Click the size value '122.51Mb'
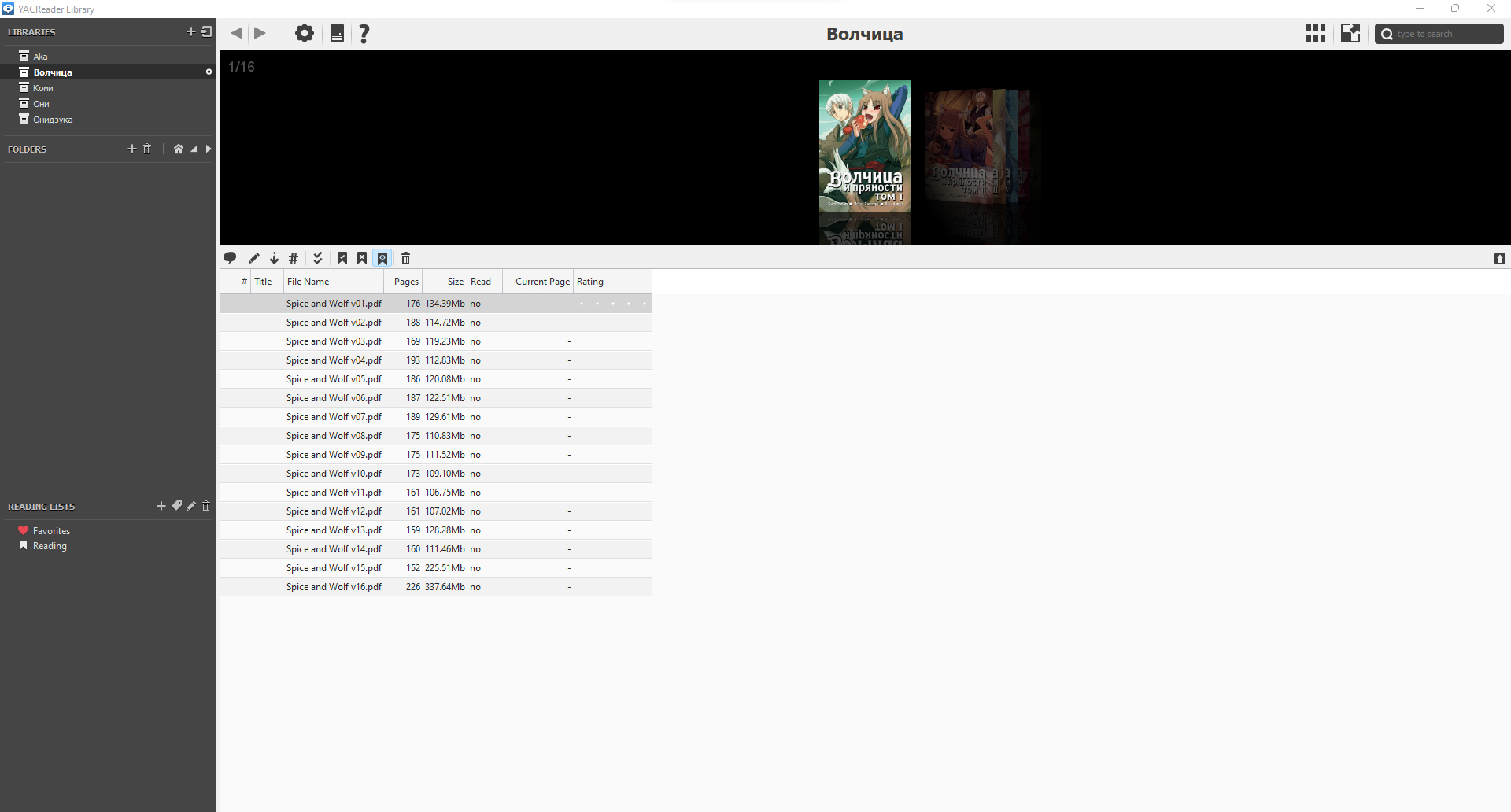Image resolution: width=1511 pixels, height=812 pixels. (445, 398)
